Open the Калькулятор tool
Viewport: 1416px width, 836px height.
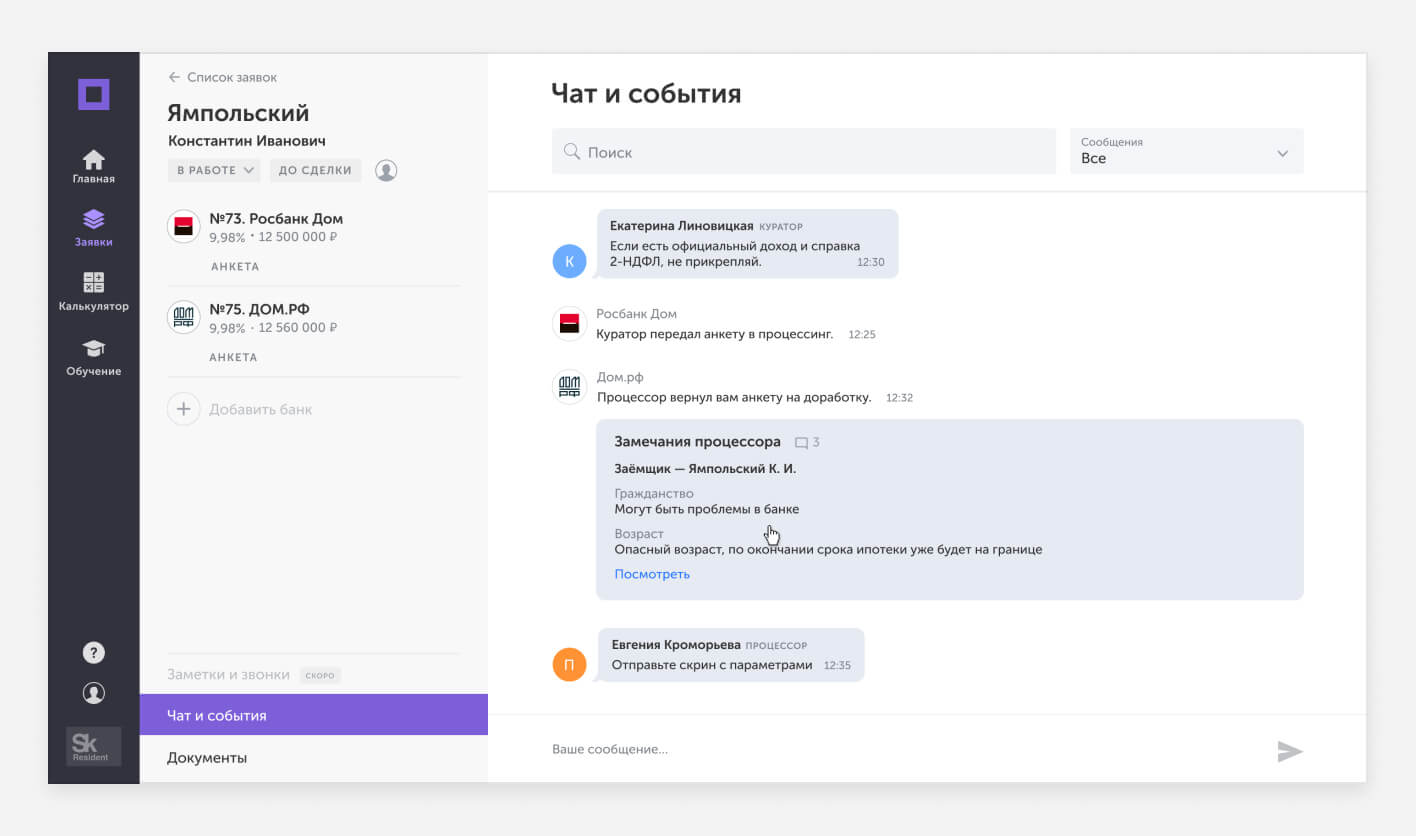pyautogui.click(x=94, y=292)
